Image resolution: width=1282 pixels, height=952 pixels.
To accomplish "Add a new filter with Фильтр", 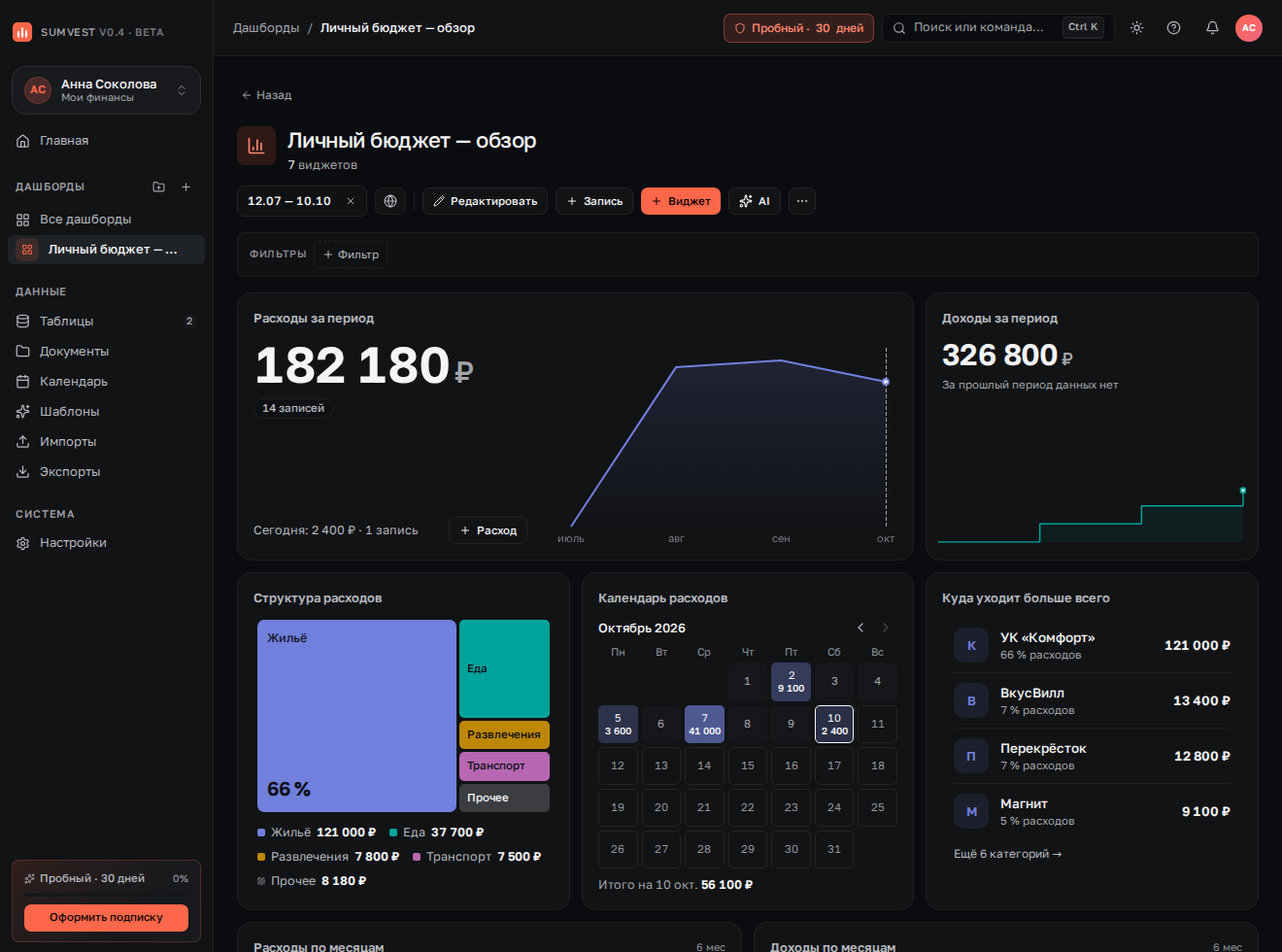I will pos(351,255).
